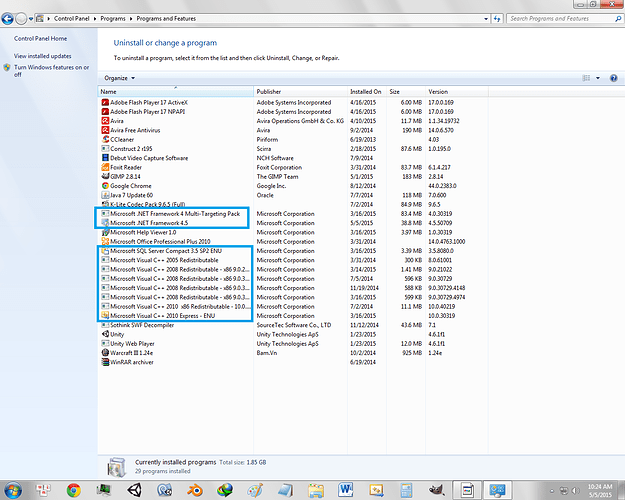Open the Organize dropdown menu

pyautogui.click(x=120, y=78)
